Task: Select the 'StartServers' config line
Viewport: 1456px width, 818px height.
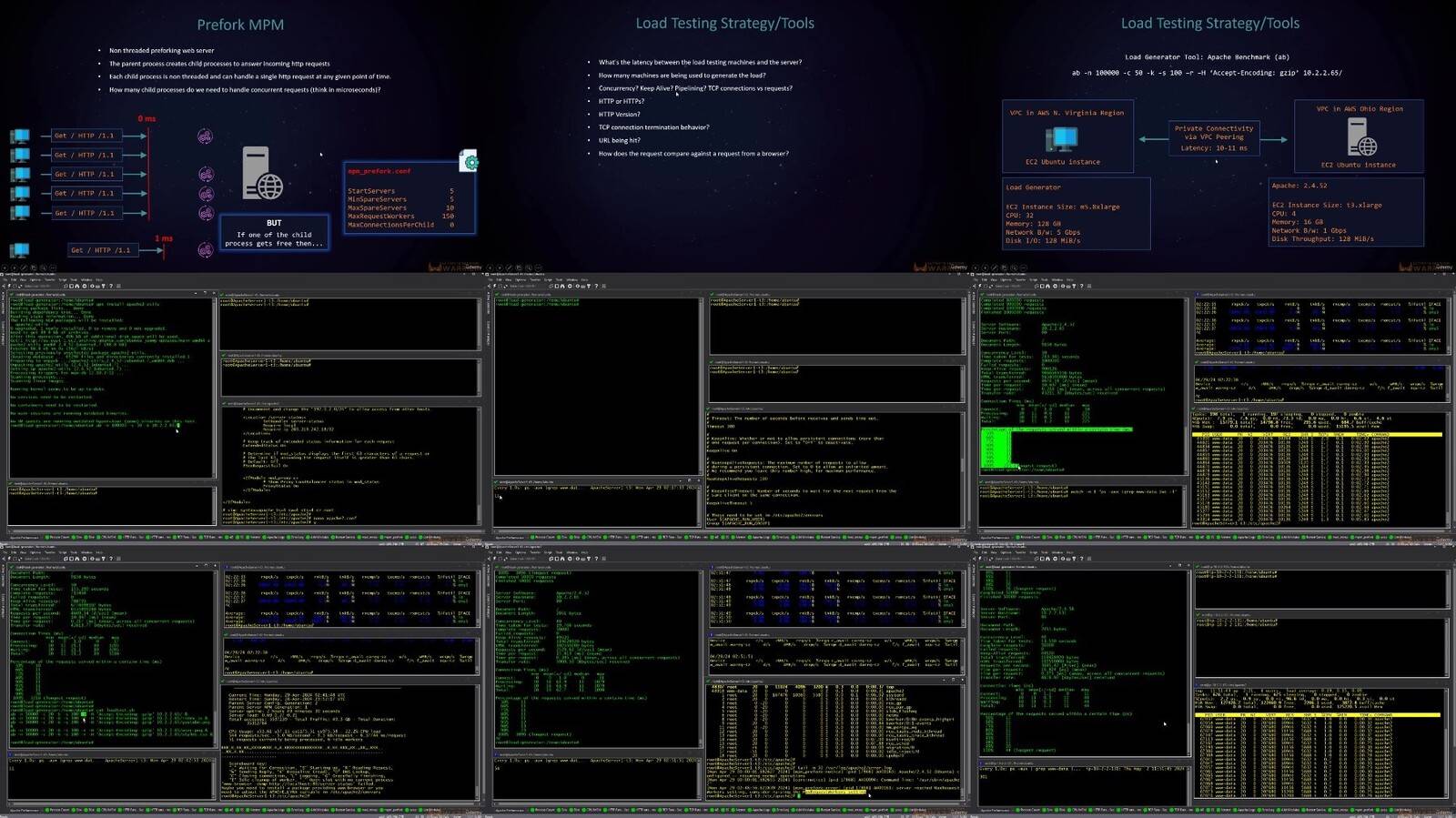Action: pos(400,191)
